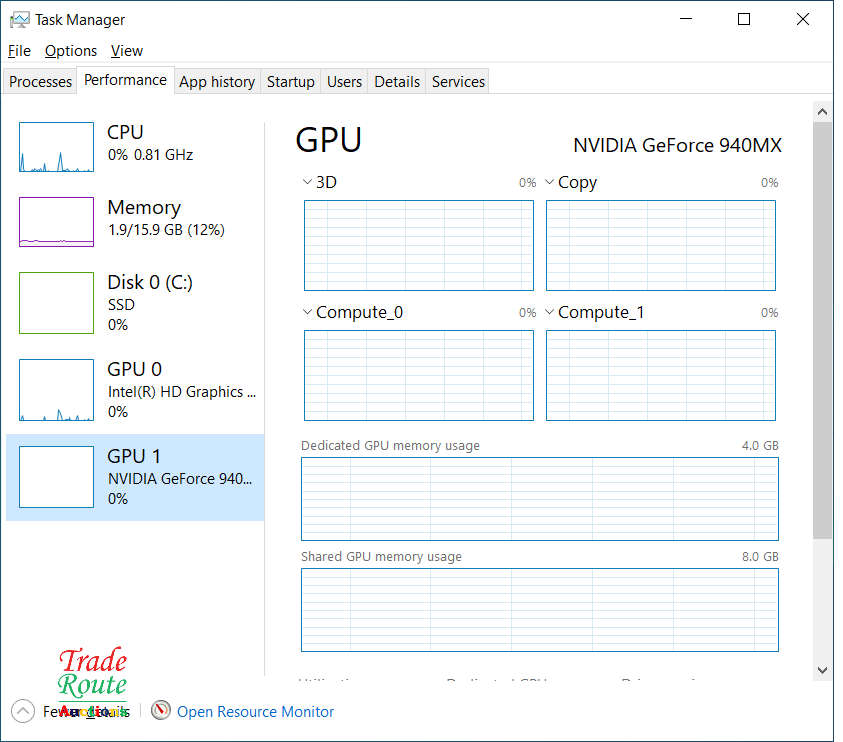Screen dimensions: 843x742
Task: Switch to the App history tab
Action: (x=216, y=81)
